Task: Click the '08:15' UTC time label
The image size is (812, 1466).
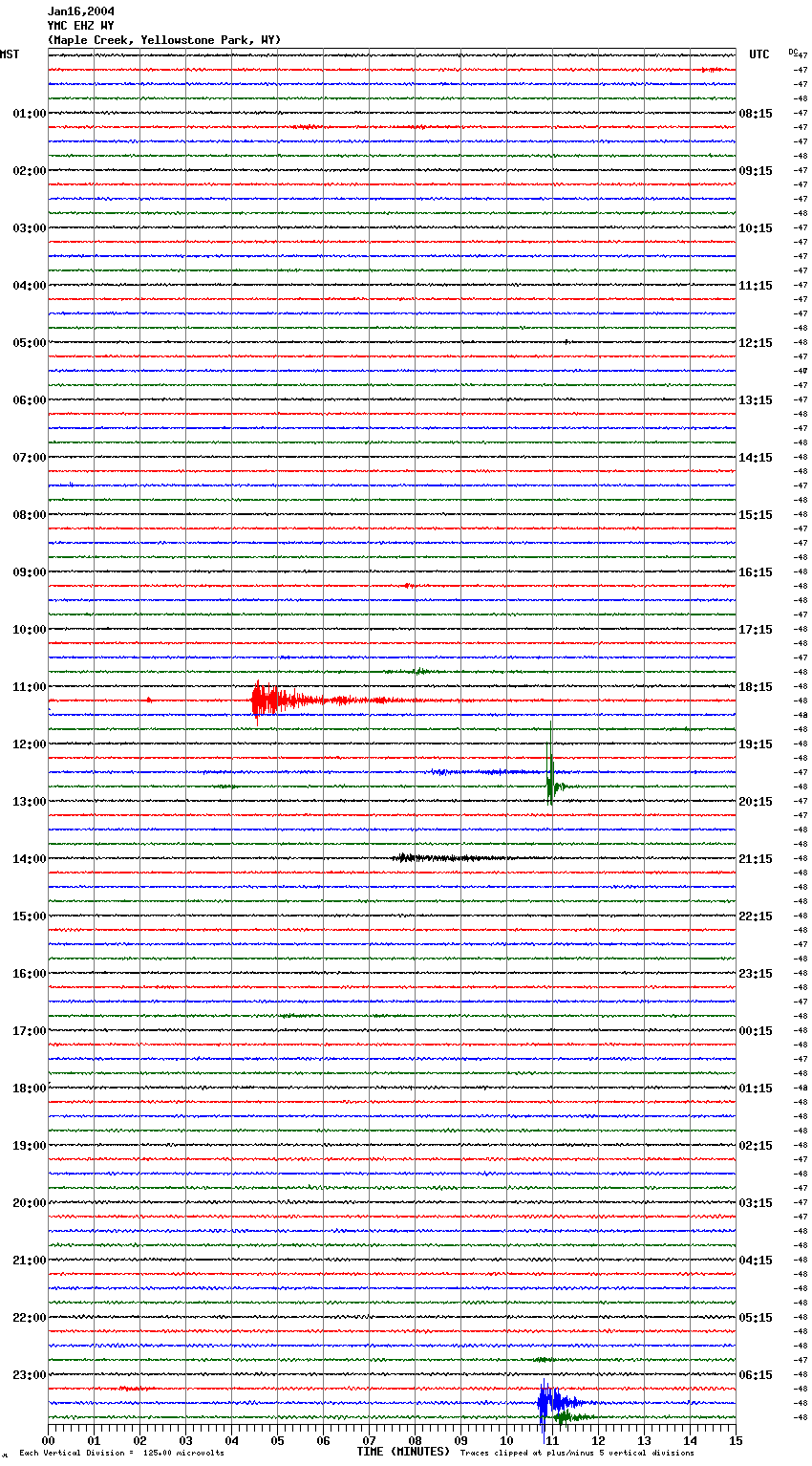Action: tap(756, 114)
